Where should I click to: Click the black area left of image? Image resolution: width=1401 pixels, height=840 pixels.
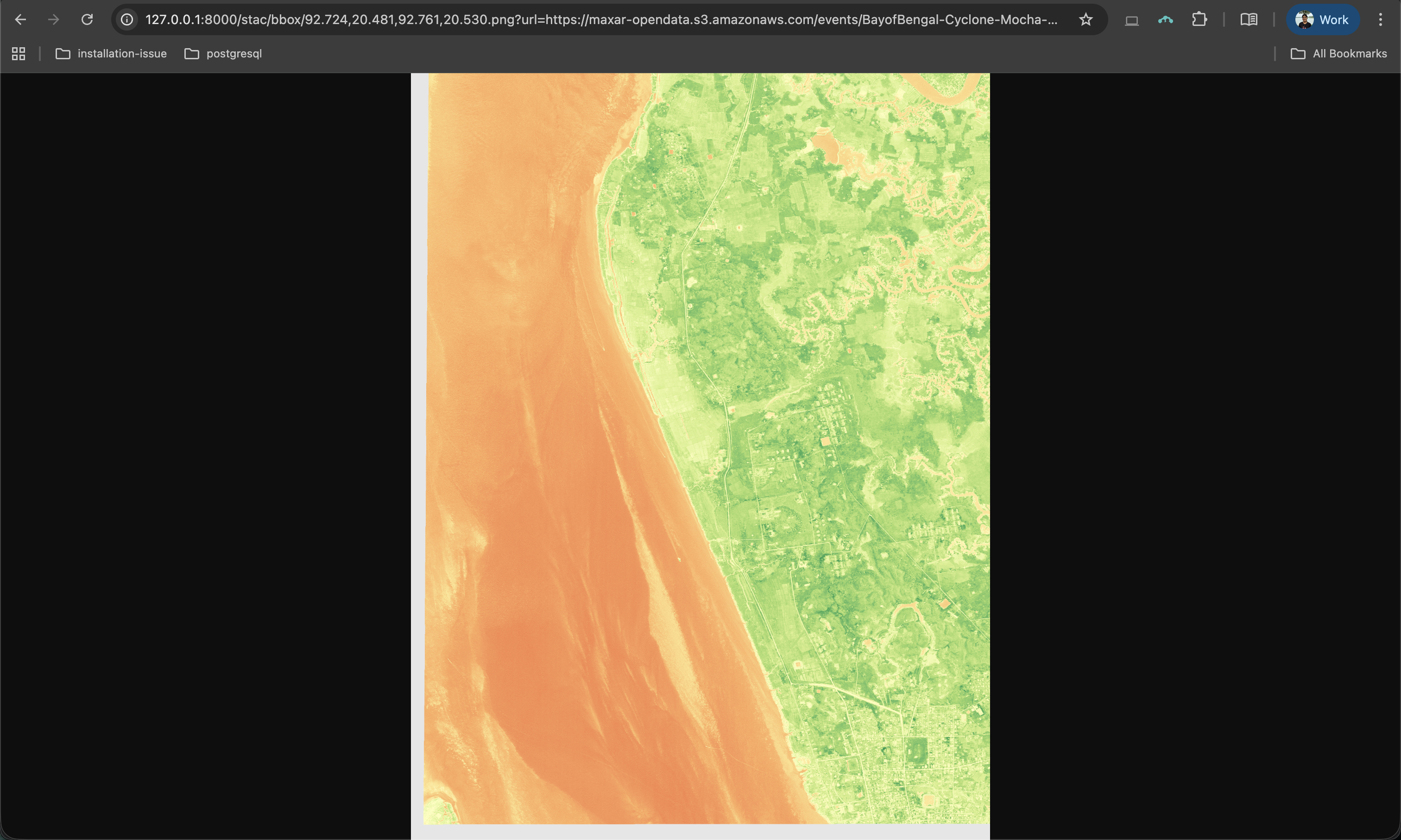[x=204, y=453]
